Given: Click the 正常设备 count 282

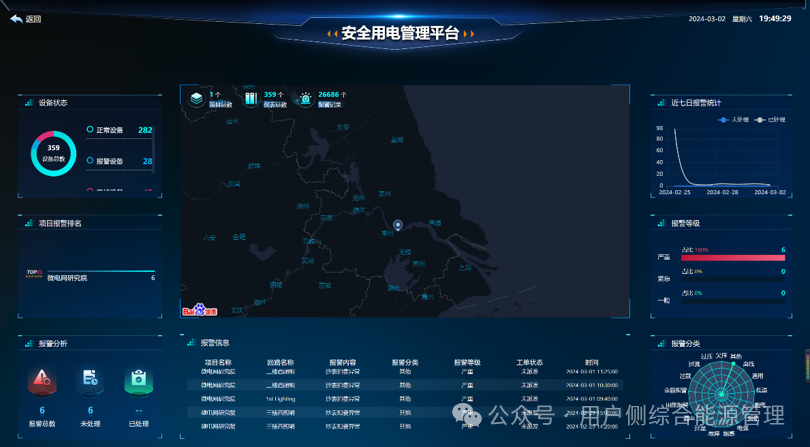Looking at the screenshot, I should [145, 130].
